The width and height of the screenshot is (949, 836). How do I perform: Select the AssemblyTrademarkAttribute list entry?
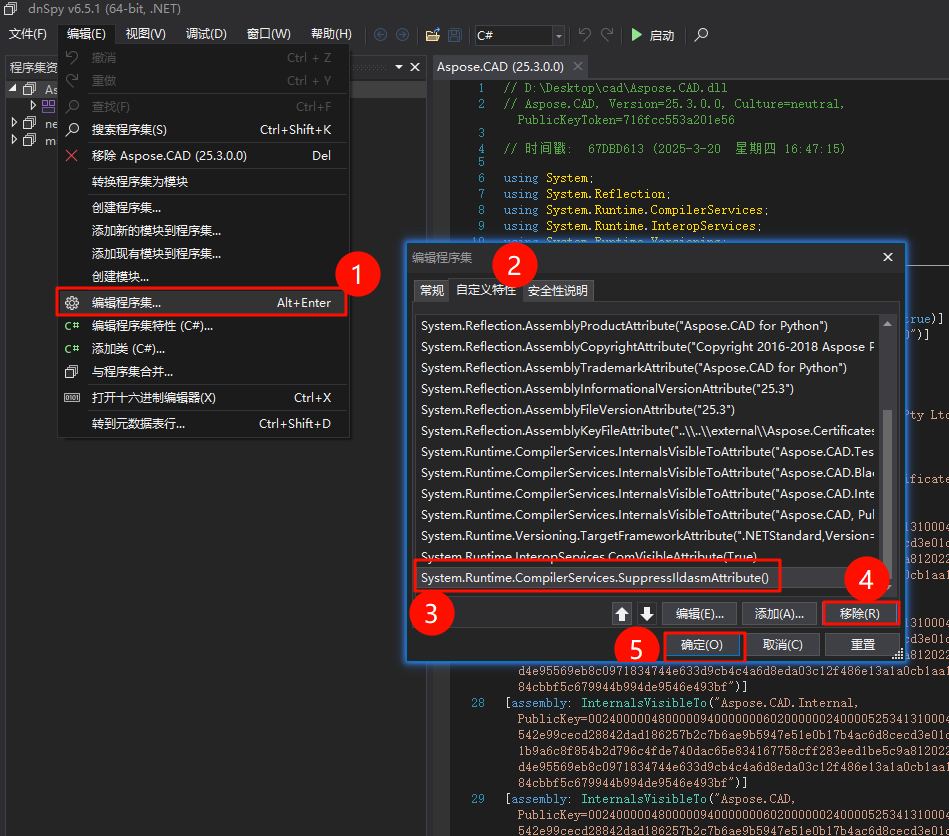tap(646, 367)
